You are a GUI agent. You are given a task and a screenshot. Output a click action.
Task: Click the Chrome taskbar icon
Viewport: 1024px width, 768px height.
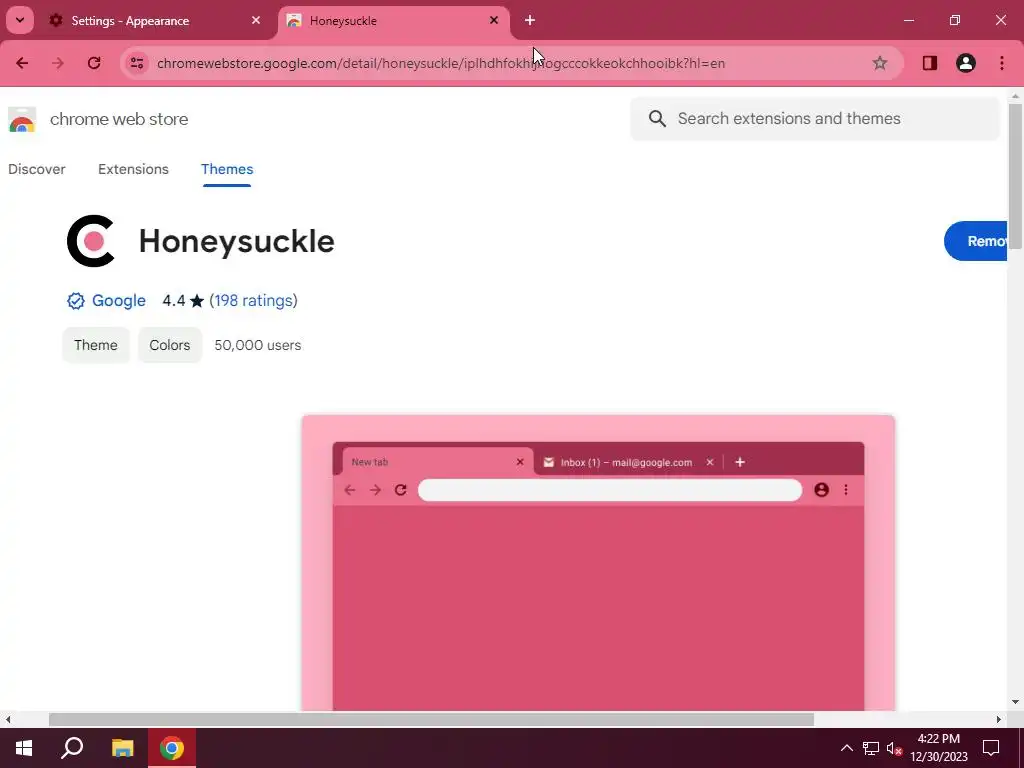pyautogui.click(x=172, y=748)
